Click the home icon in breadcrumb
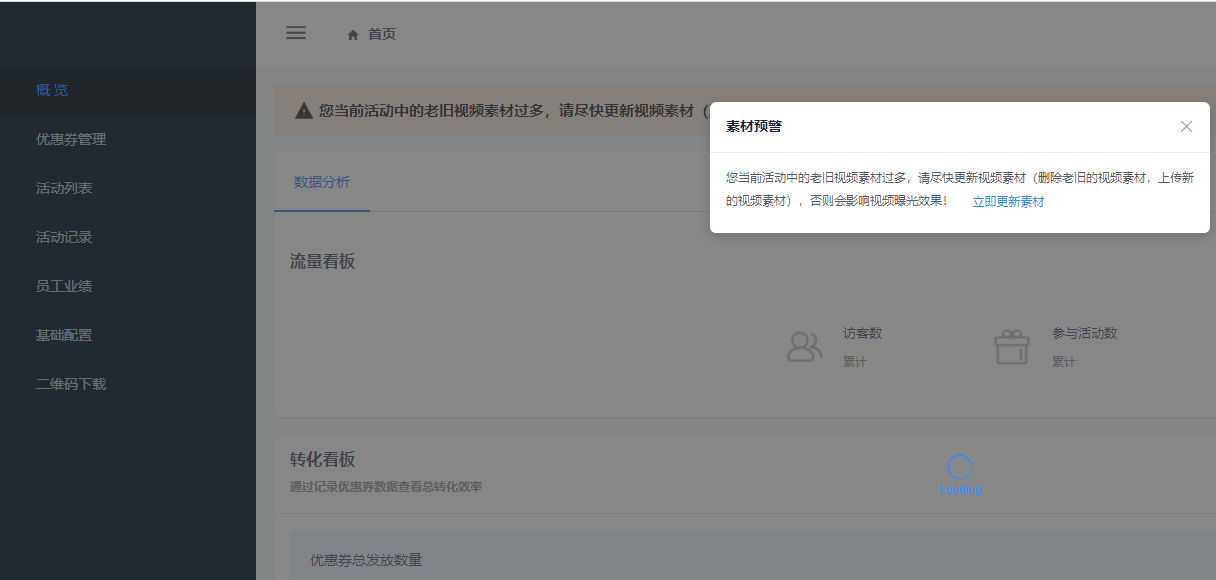Screen dimensions: 1216x580 353,35
